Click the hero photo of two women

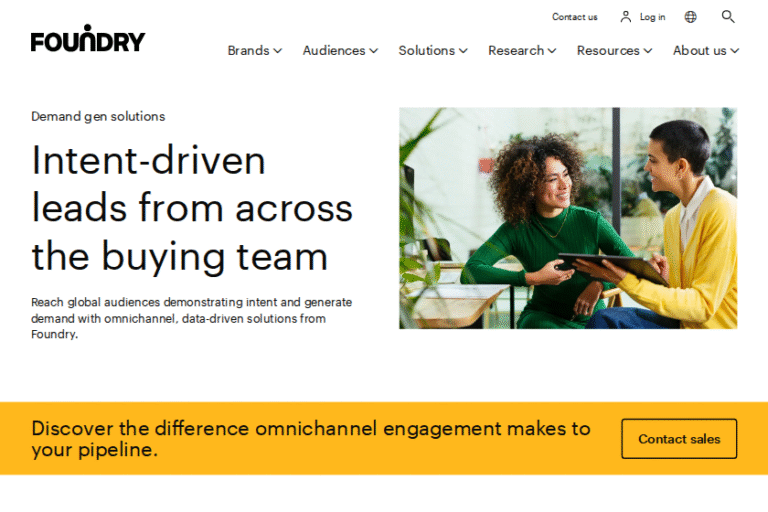pos(568,218)
